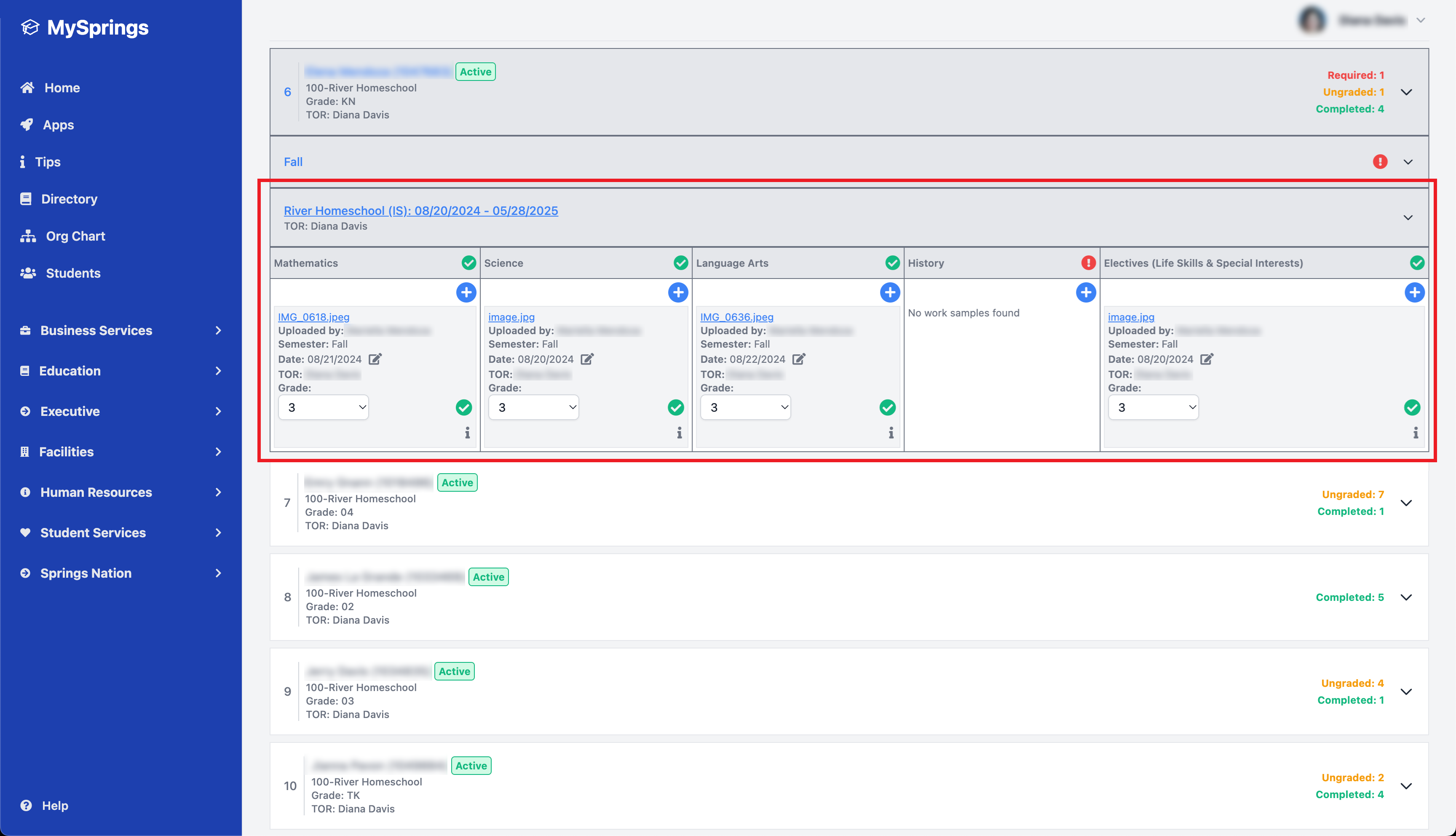Click the red alert icon next to History
Viewport: 1456px width, 836px height.
coord(1087,263)
